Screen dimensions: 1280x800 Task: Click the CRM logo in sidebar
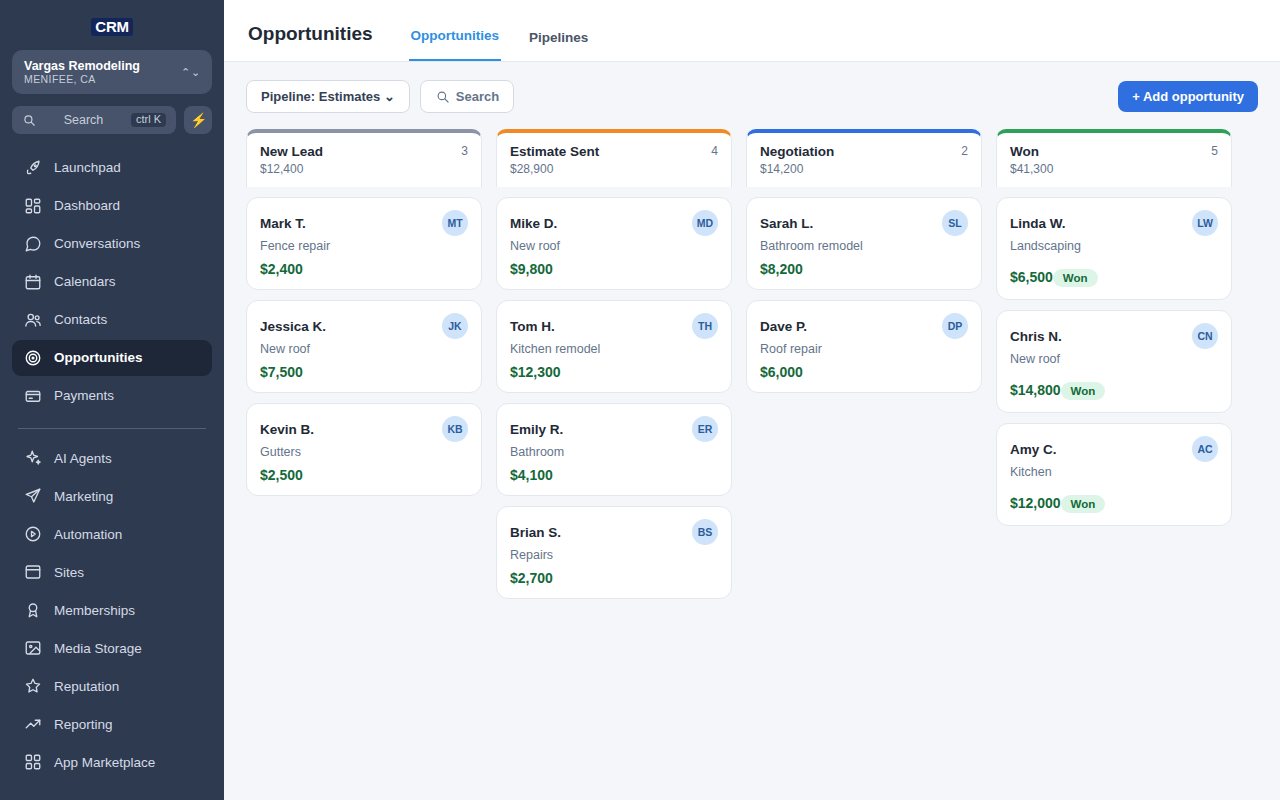(112, 27)
